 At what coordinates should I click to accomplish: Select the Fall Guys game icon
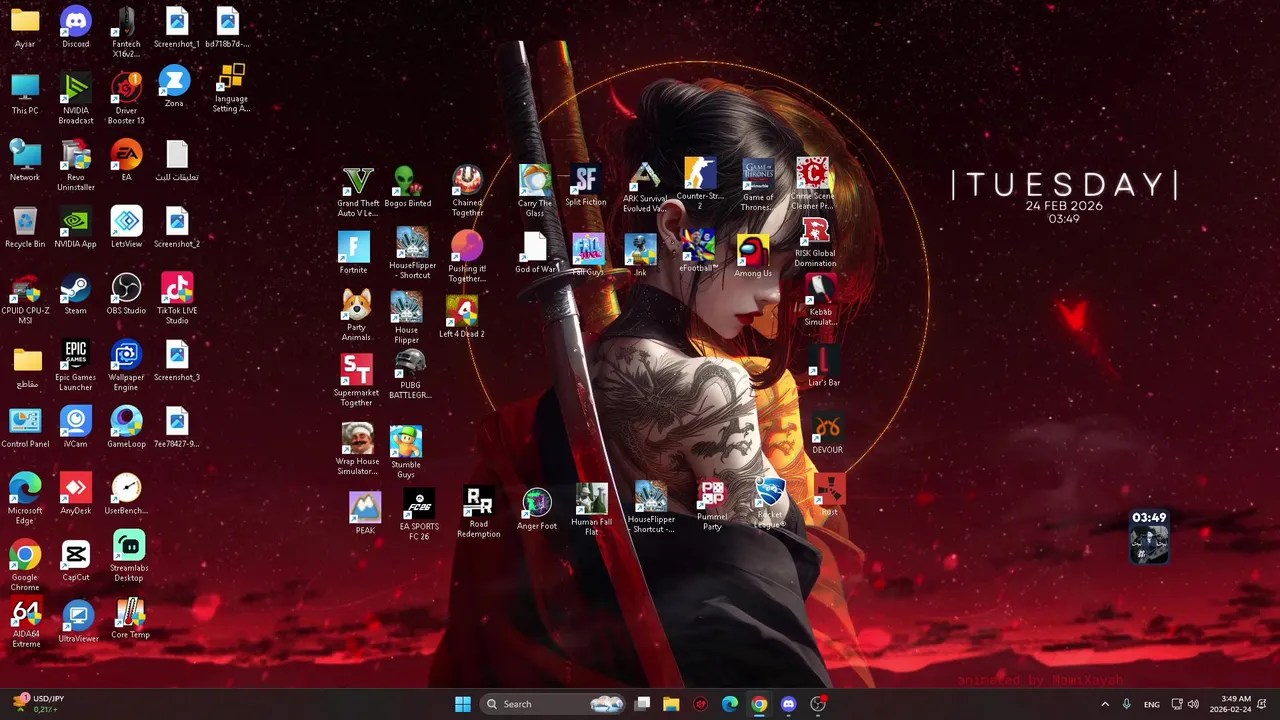point(588,255)
